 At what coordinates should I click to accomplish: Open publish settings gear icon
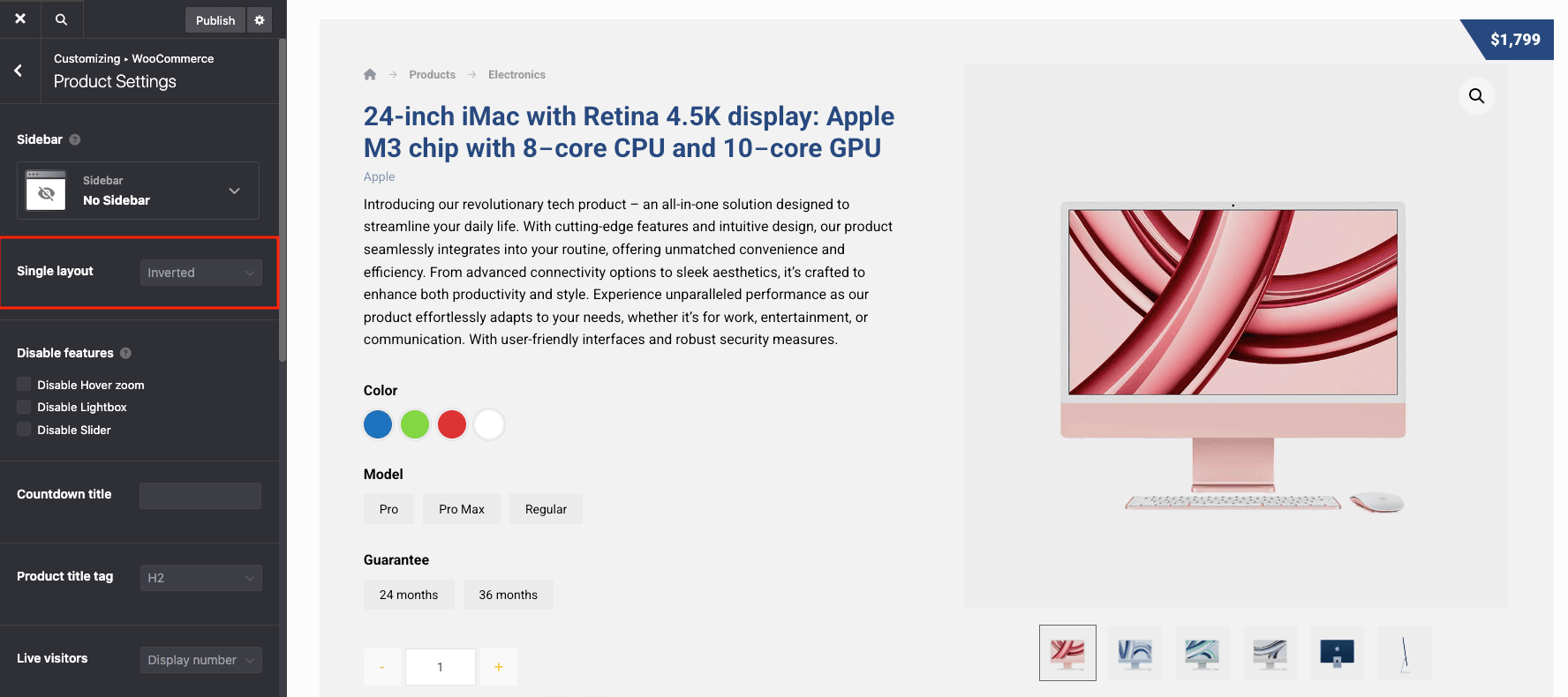260,20
